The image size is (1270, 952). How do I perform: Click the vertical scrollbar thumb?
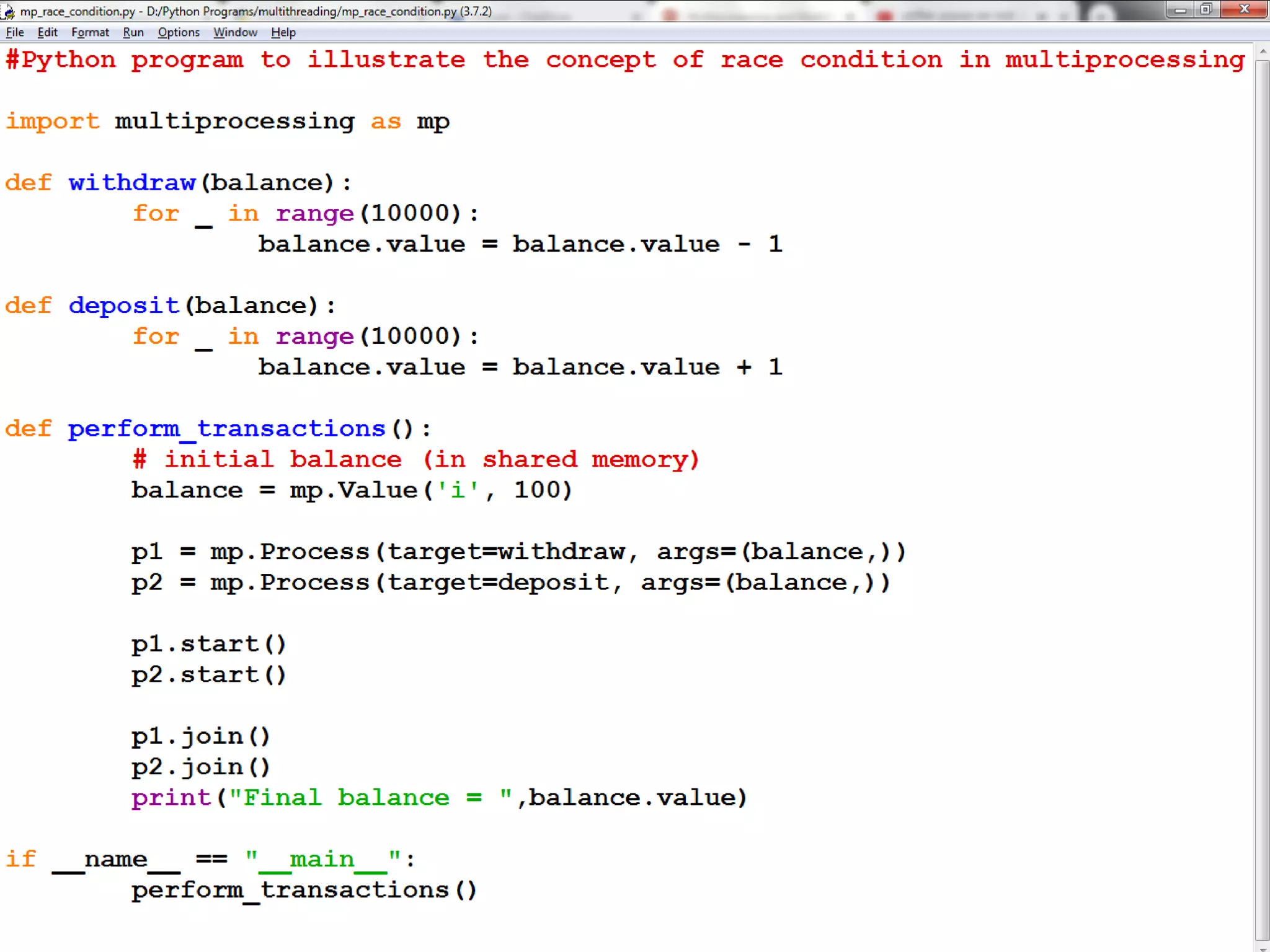pos(1263,496)
